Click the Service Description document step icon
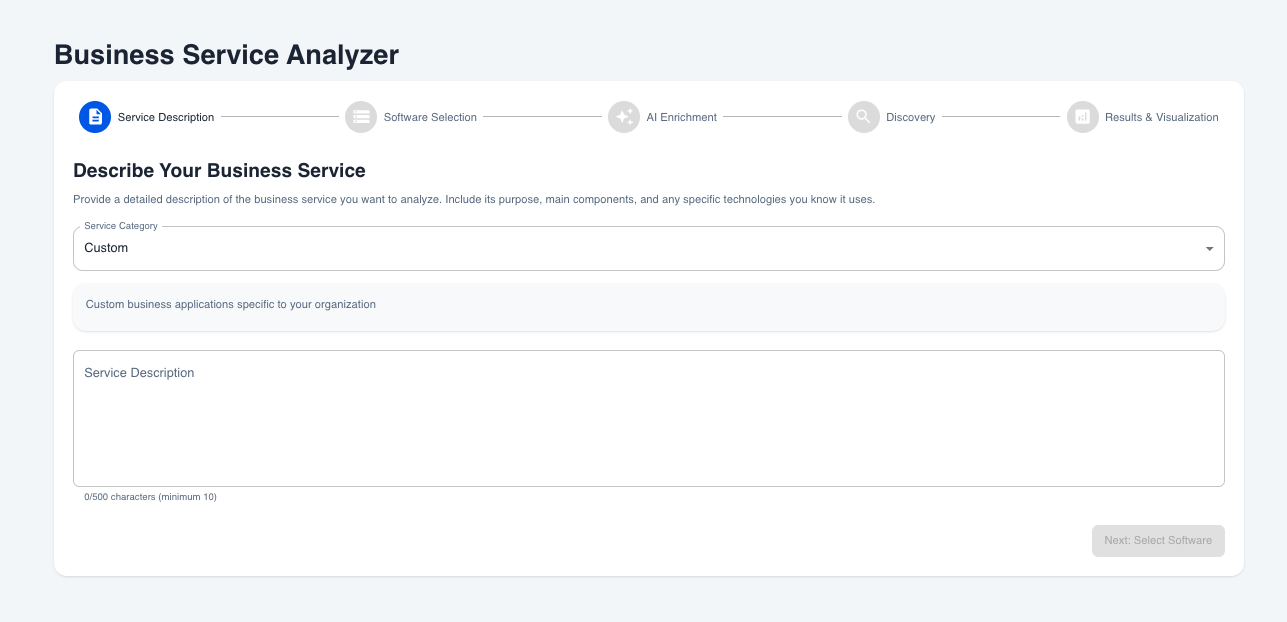 pyautogui.click(x=95, y=117)
